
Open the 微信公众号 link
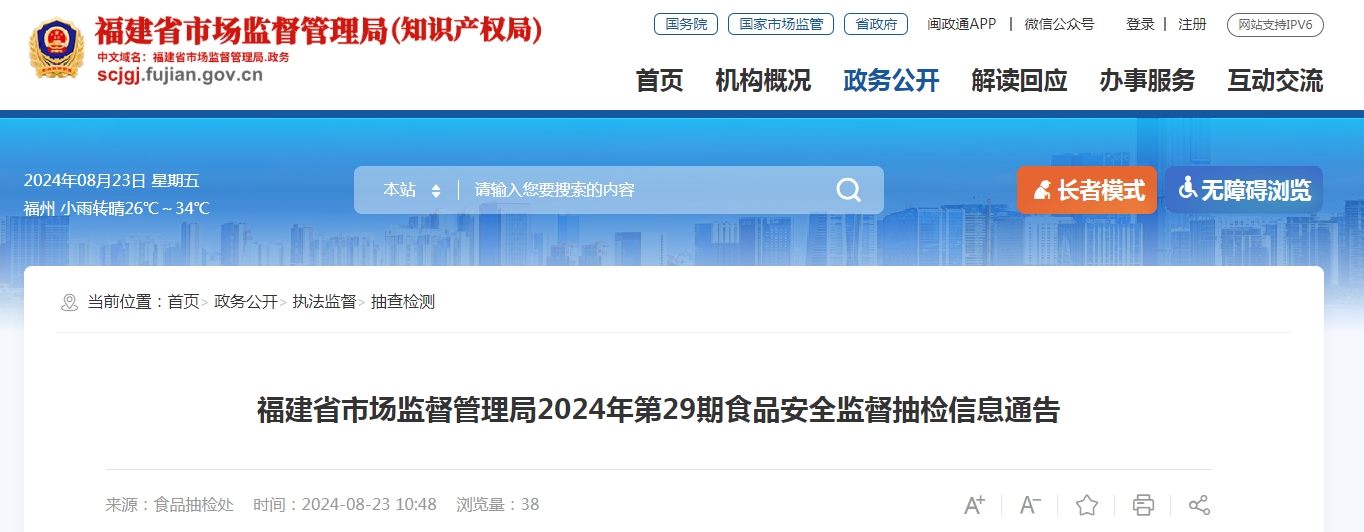[1059, 24]
